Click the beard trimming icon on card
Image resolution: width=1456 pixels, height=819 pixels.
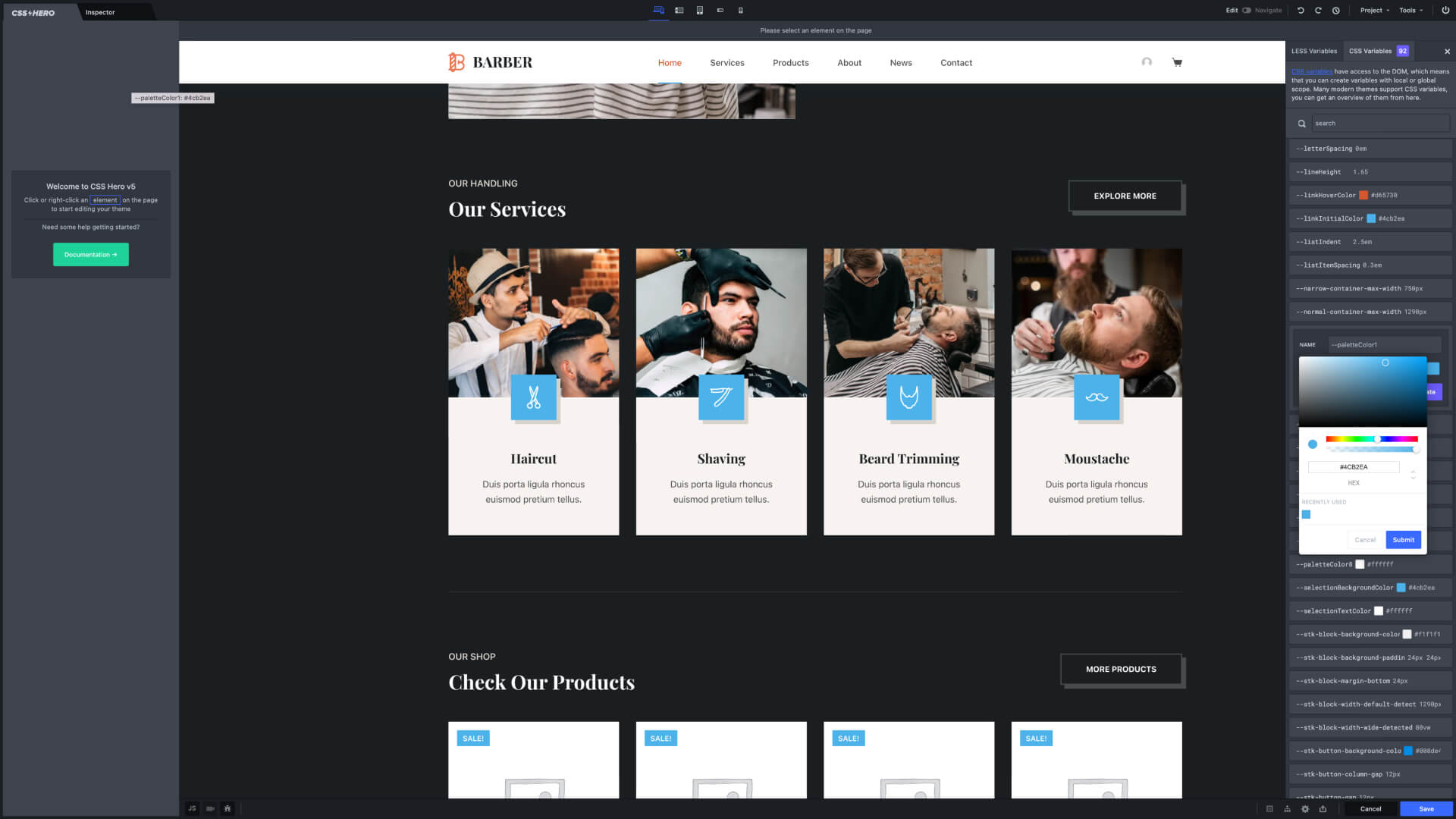[908, 397]
